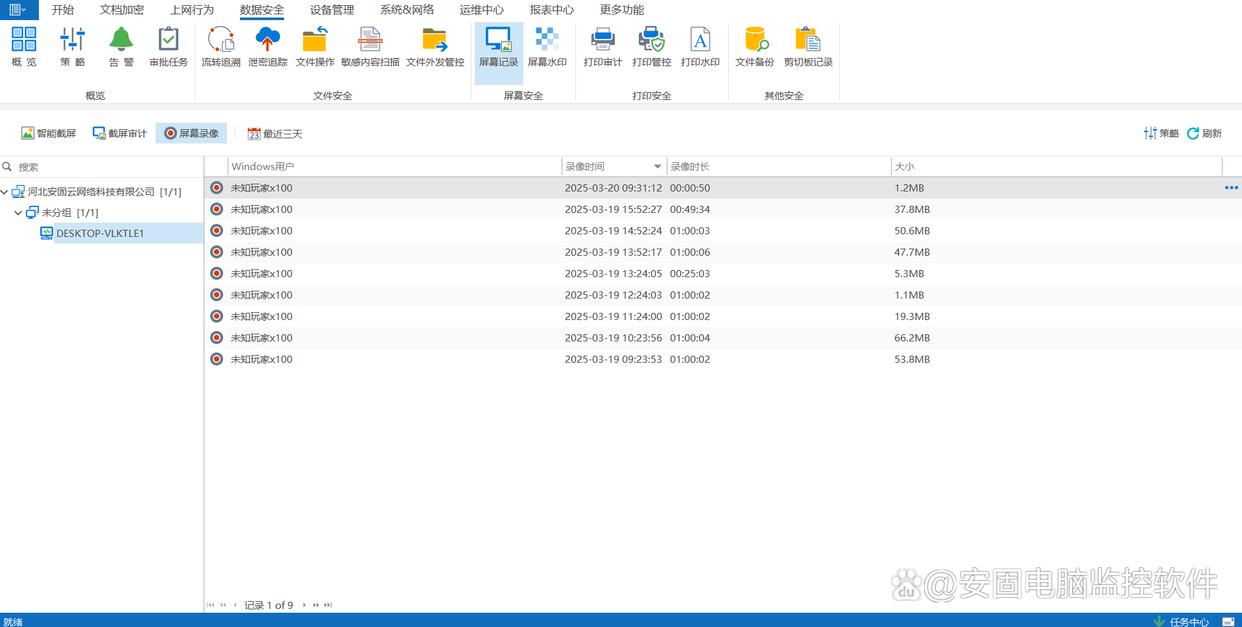This screenshot has height=627, width=1242.
Task: Toggle the 屏幕录像 view button
Action: pos(191,133)
